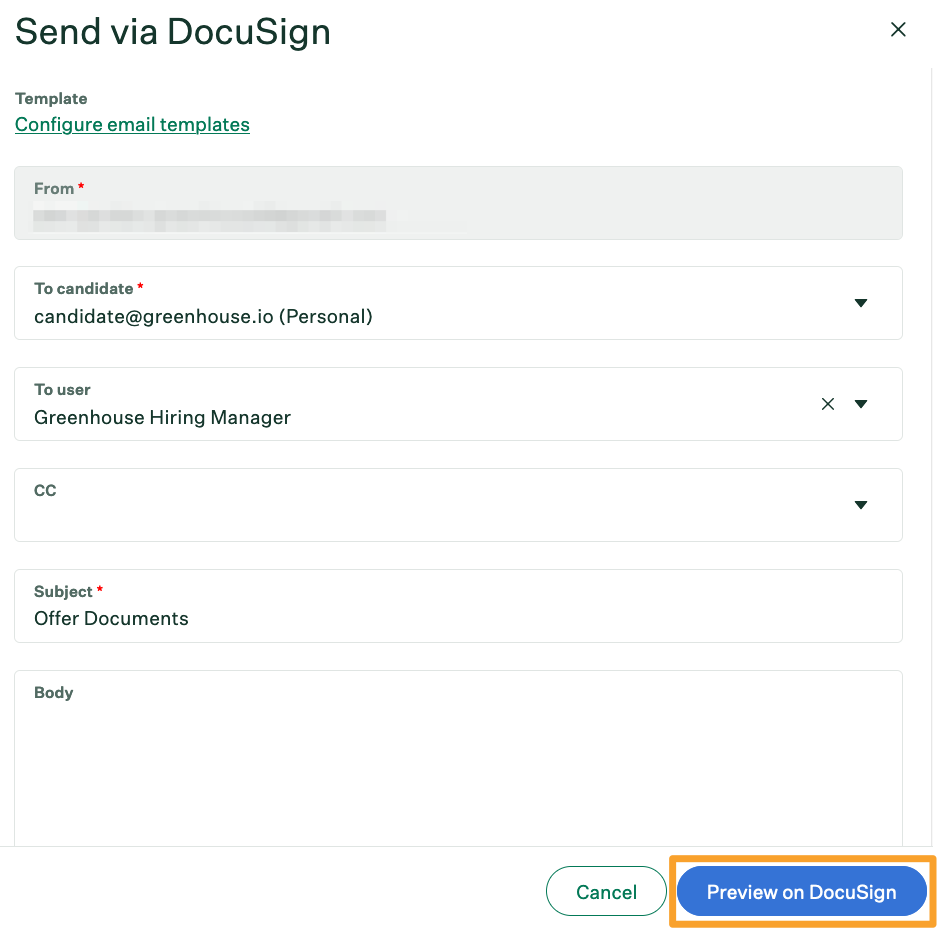Click into the Body text area
937x928 pixels.
point(458,759)
